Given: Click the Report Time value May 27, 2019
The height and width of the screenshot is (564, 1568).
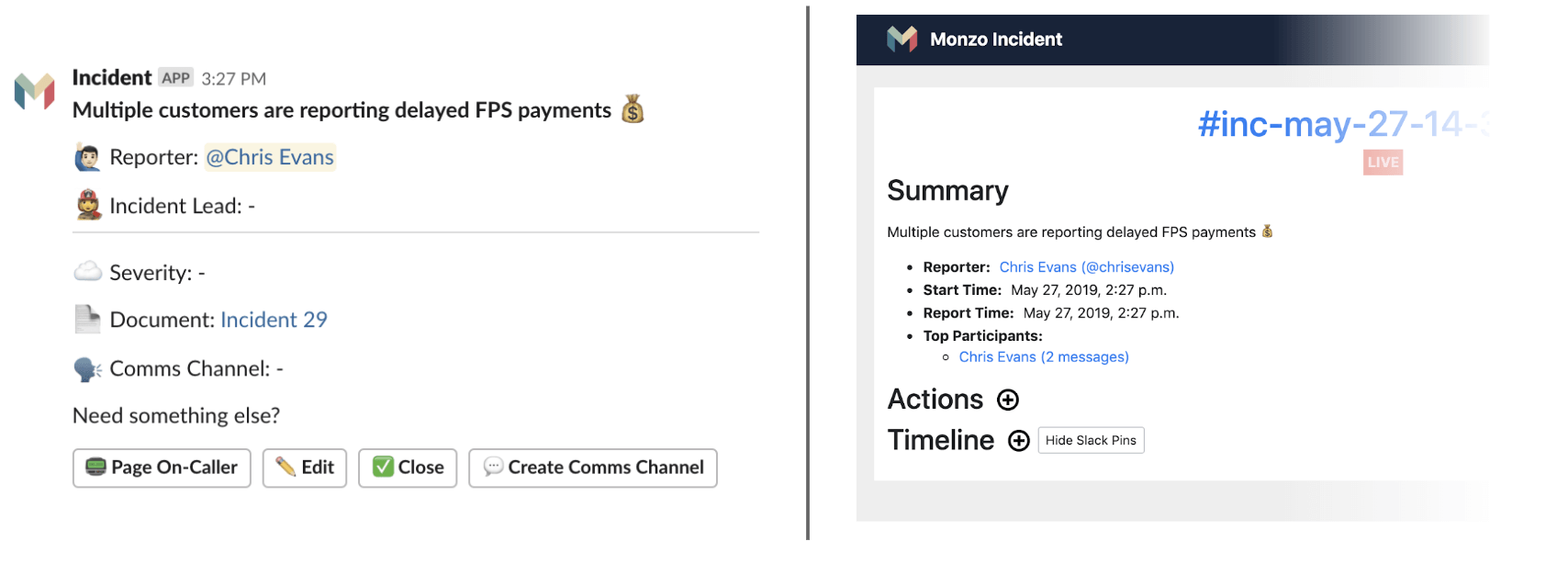Looking at the screenshot, I should click(1101, 313).
